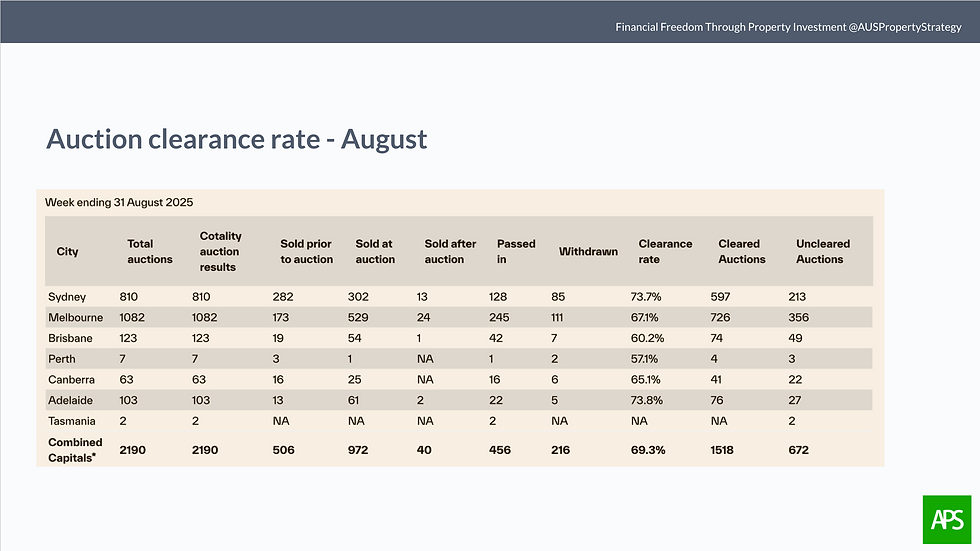The height and width of the screenshot is (551, 980).
Task: Click the Uncleared Auctions column header
Action: (x=820, y=251)
